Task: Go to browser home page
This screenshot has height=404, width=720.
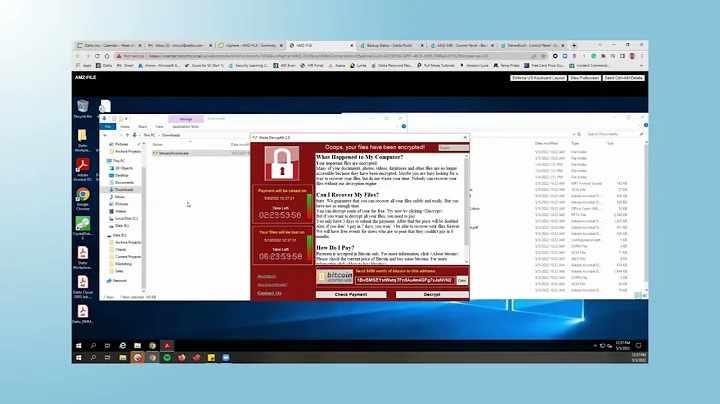Action: (x=107, y=56)
